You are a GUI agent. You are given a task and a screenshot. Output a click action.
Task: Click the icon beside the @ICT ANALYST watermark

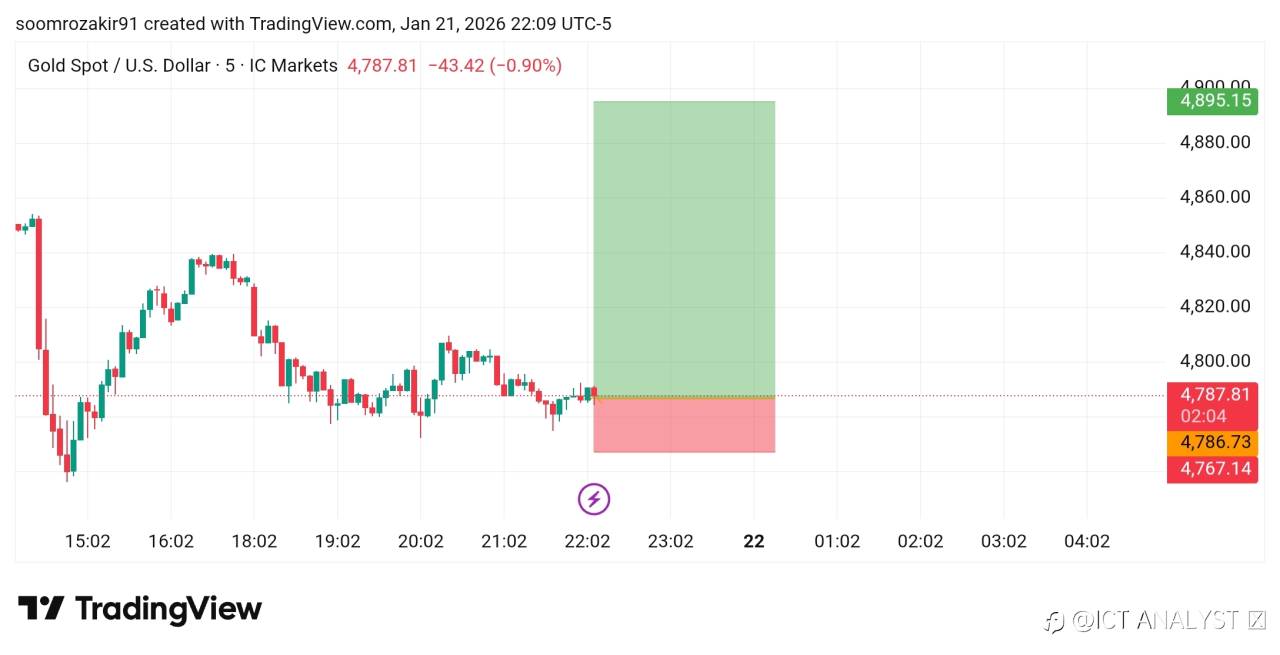(1054, 622)
